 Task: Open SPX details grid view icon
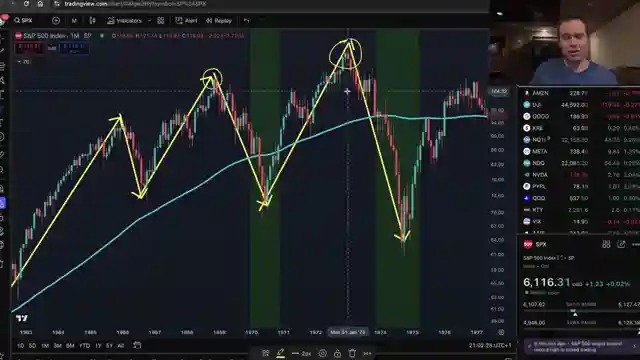point(606,244)
